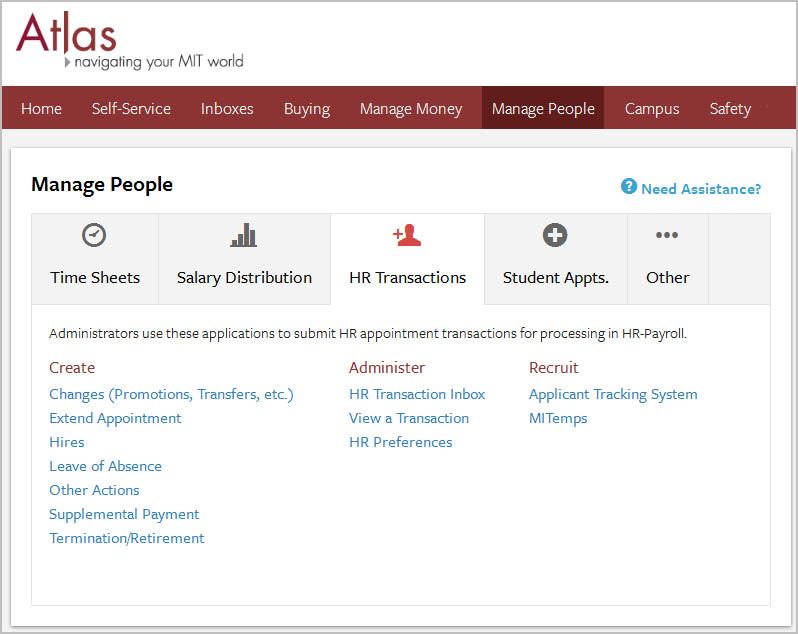This screenshot has width=798, height=634.
Task: Click the Extend Appointment link
Action: click(115, 418)
